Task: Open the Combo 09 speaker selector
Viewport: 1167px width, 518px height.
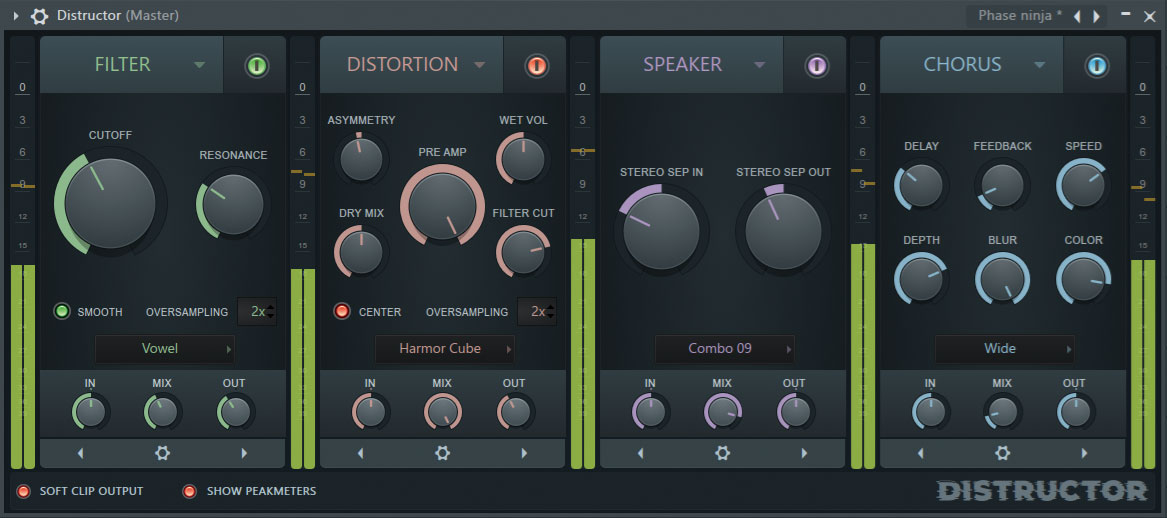Action: click(724, 348)
